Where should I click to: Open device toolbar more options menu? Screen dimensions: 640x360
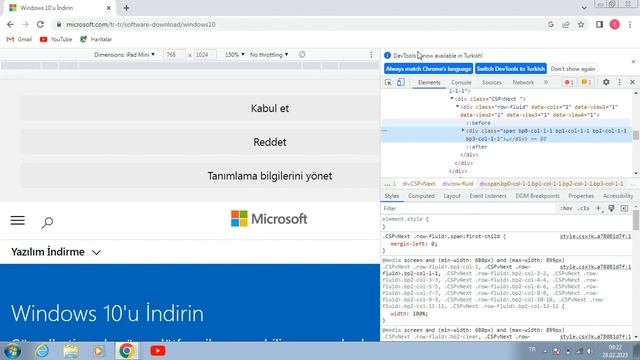(371, 55)
